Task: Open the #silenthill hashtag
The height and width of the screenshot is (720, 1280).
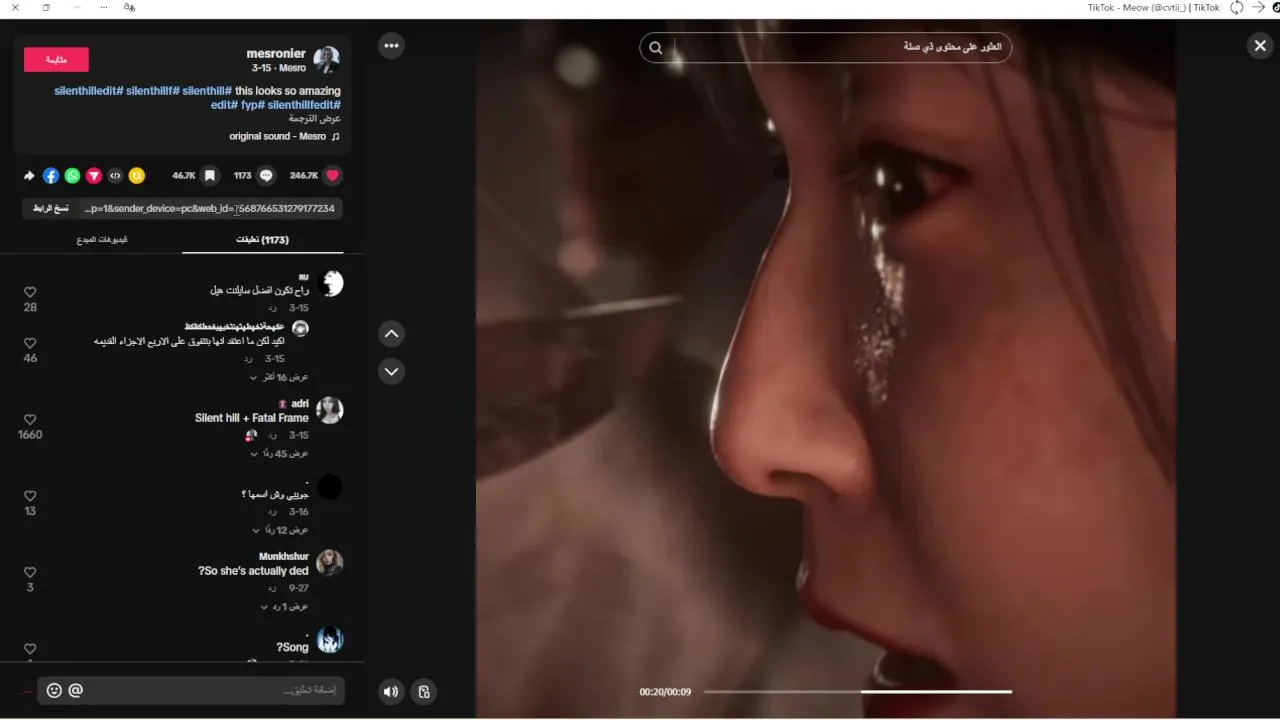Action: (x=207, y=91)
